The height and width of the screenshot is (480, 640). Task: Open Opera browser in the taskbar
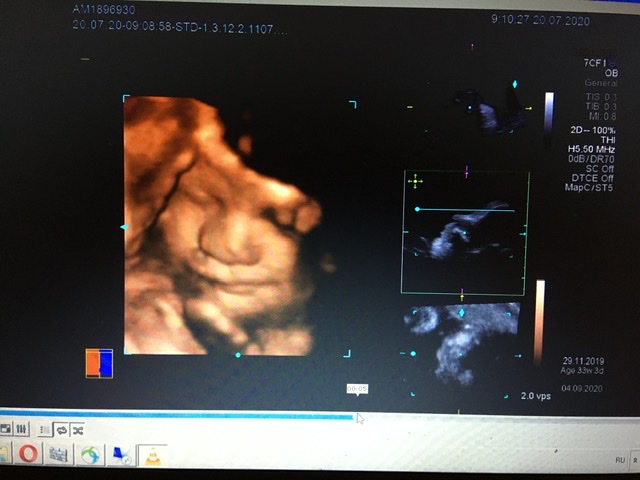pyautogui.click(x=28, y=455)
